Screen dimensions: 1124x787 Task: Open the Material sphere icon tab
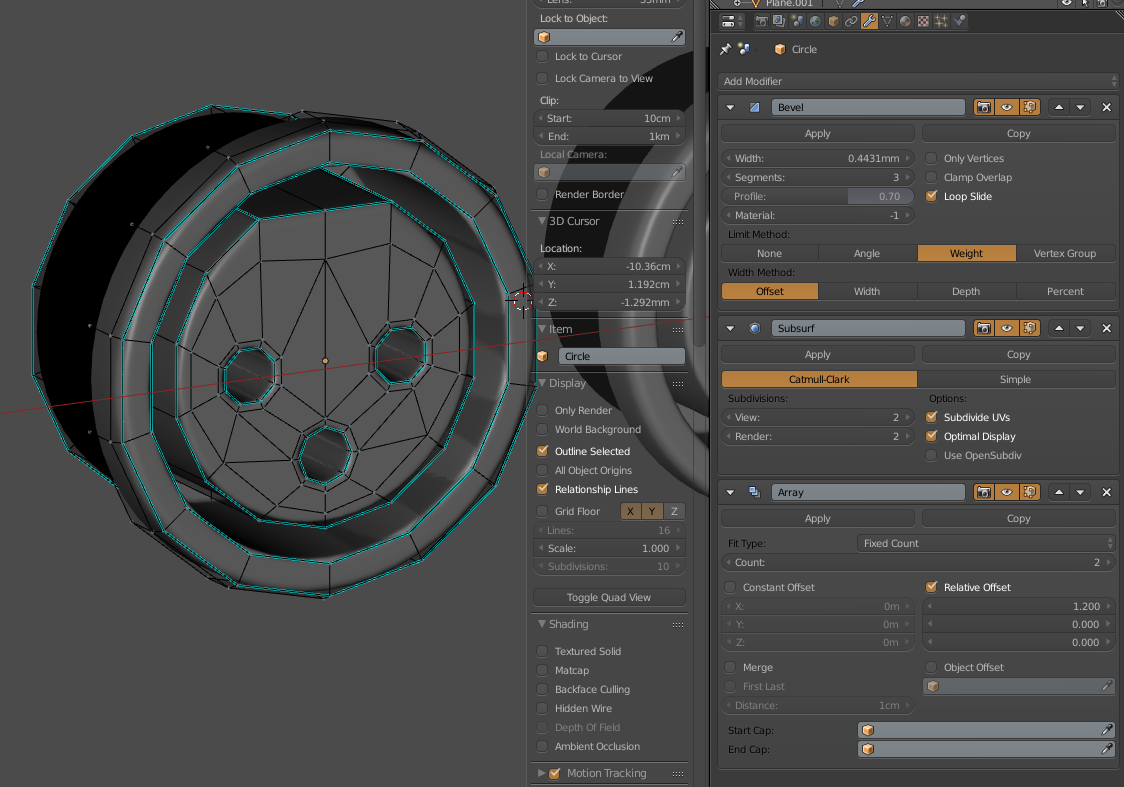[905, 22]
